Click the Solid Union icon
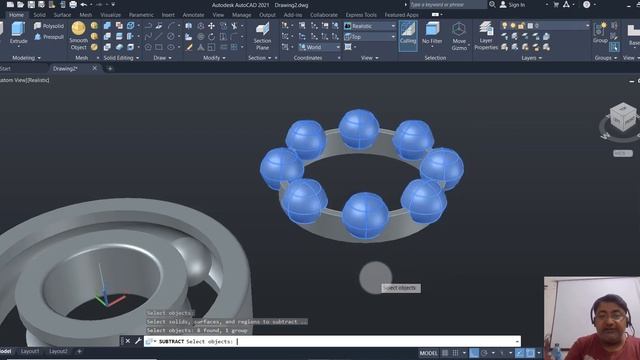 [x=107, y=26]
